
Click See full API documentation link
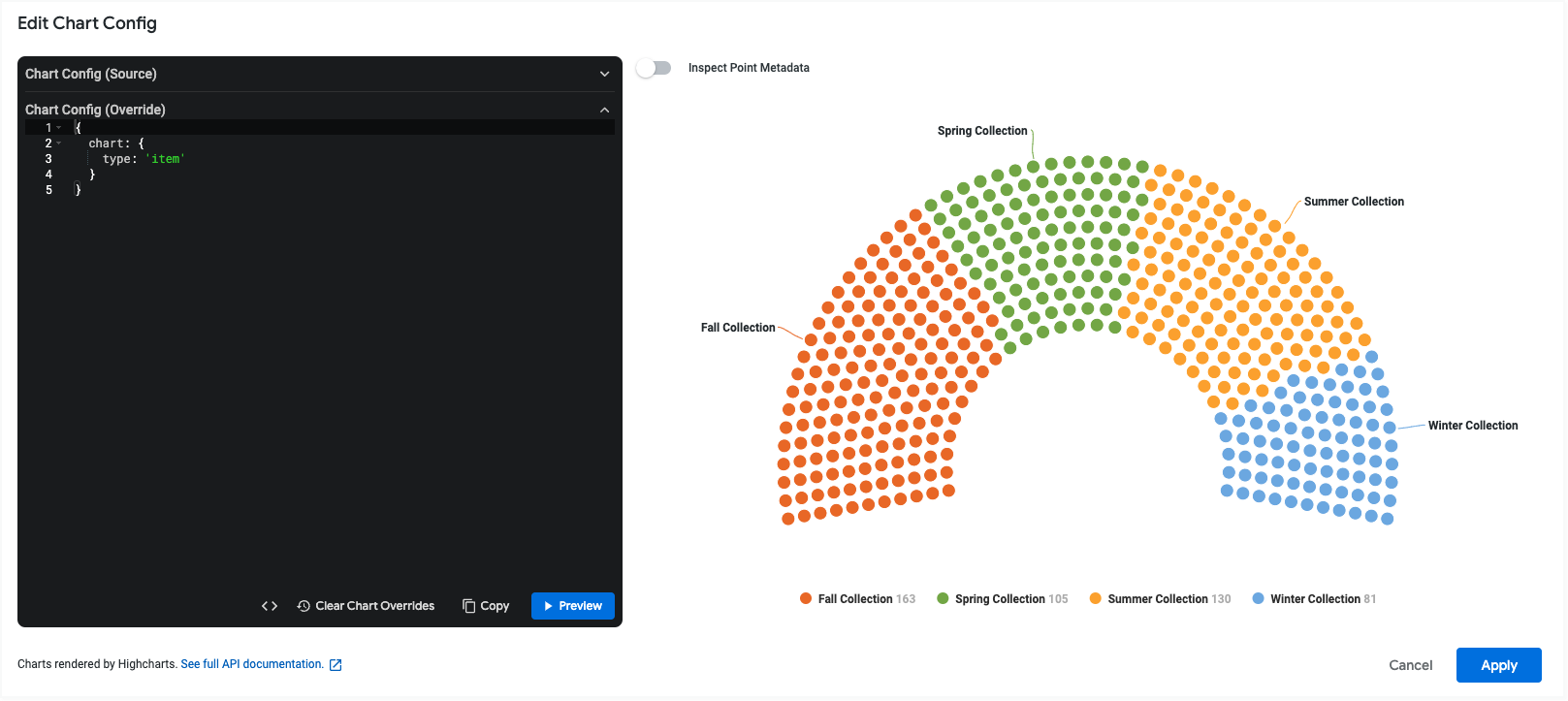point(252,664)
